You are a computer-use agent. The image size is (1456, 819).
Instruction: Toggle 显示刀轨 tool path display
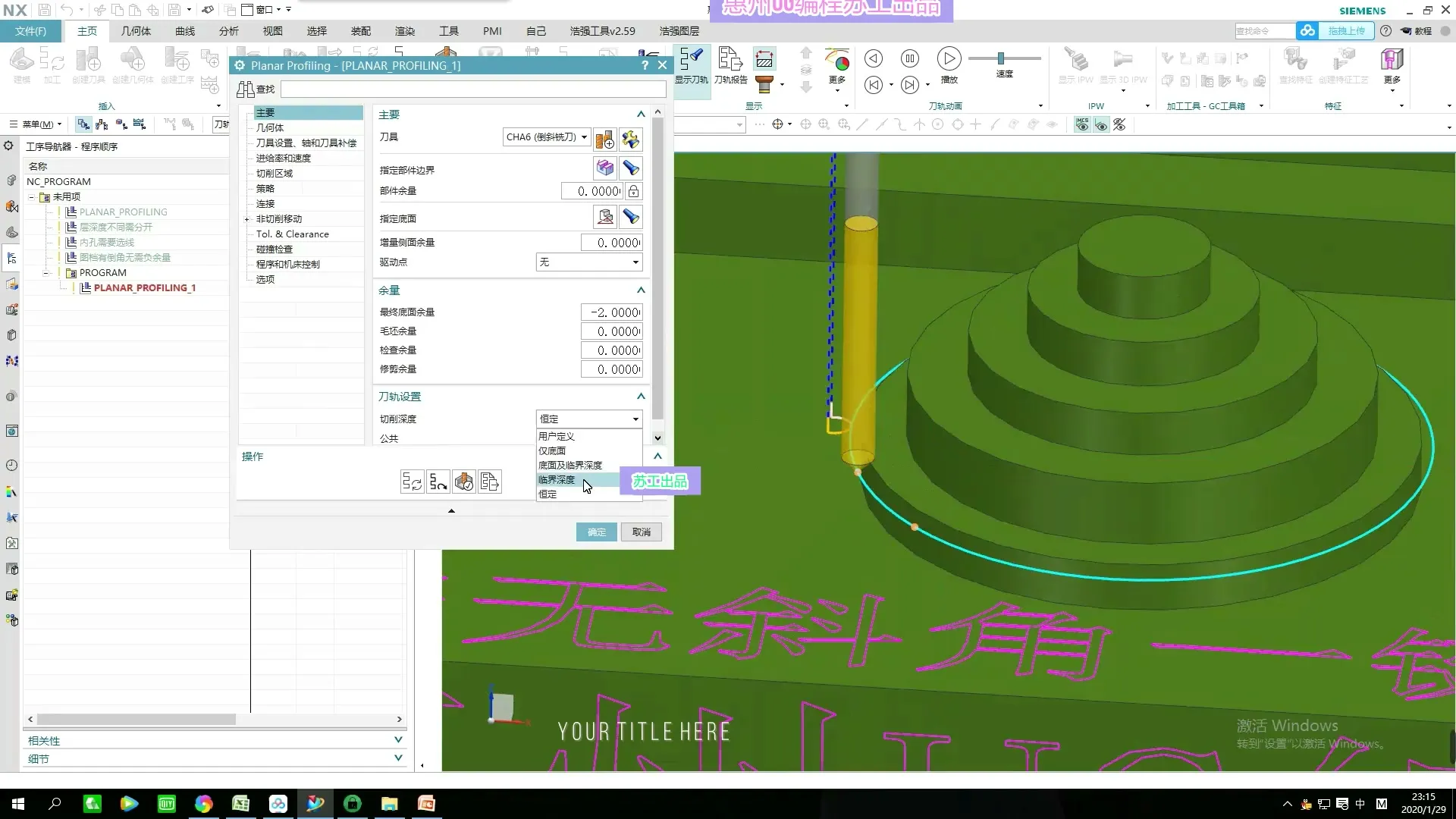pos(691,65)
